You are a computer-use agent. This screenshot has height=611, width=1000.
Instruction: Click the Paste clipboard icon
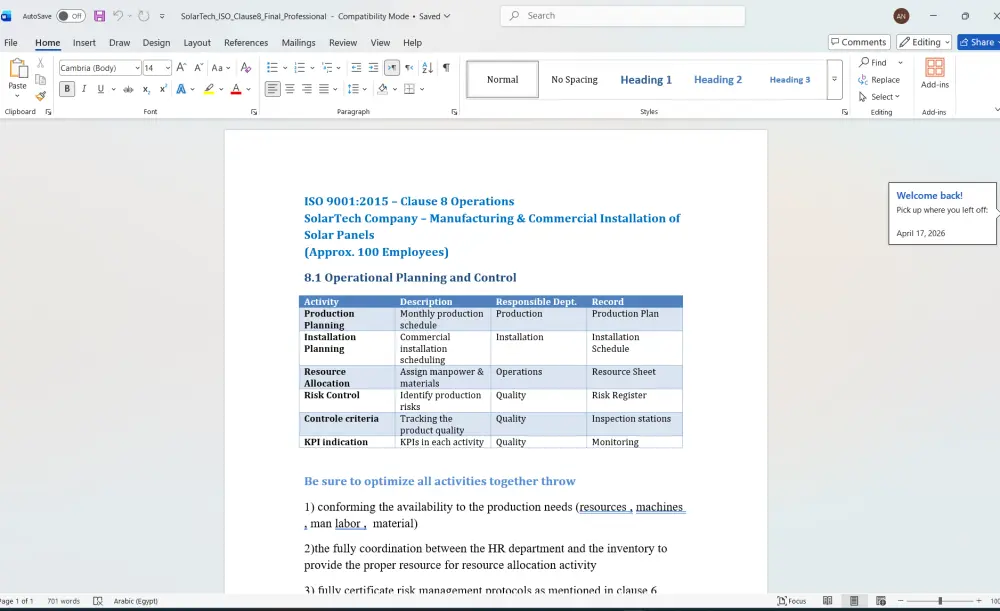tap(18, 68)
